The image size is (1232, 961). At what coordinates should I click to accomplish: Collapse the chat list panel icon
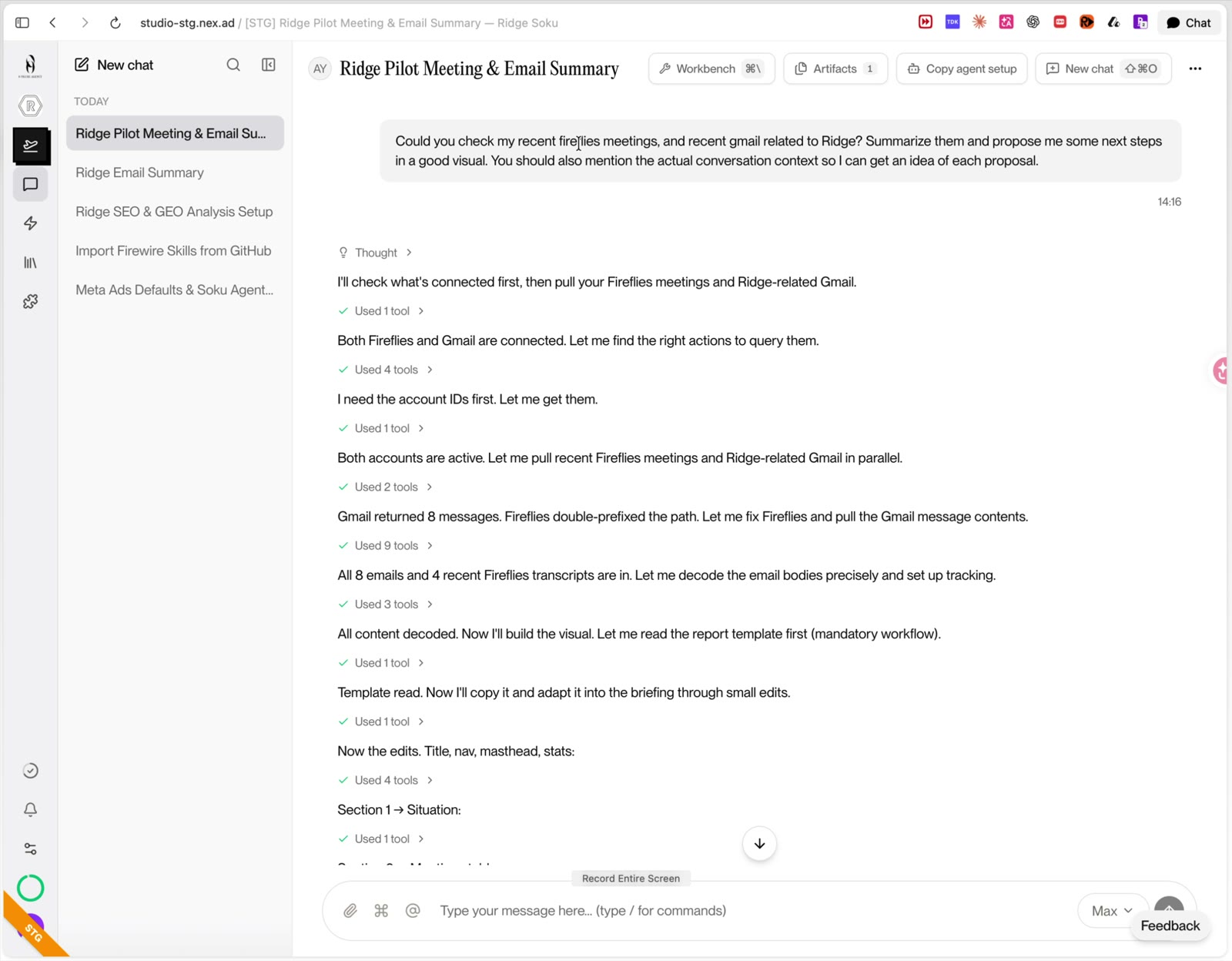(269, 65)
